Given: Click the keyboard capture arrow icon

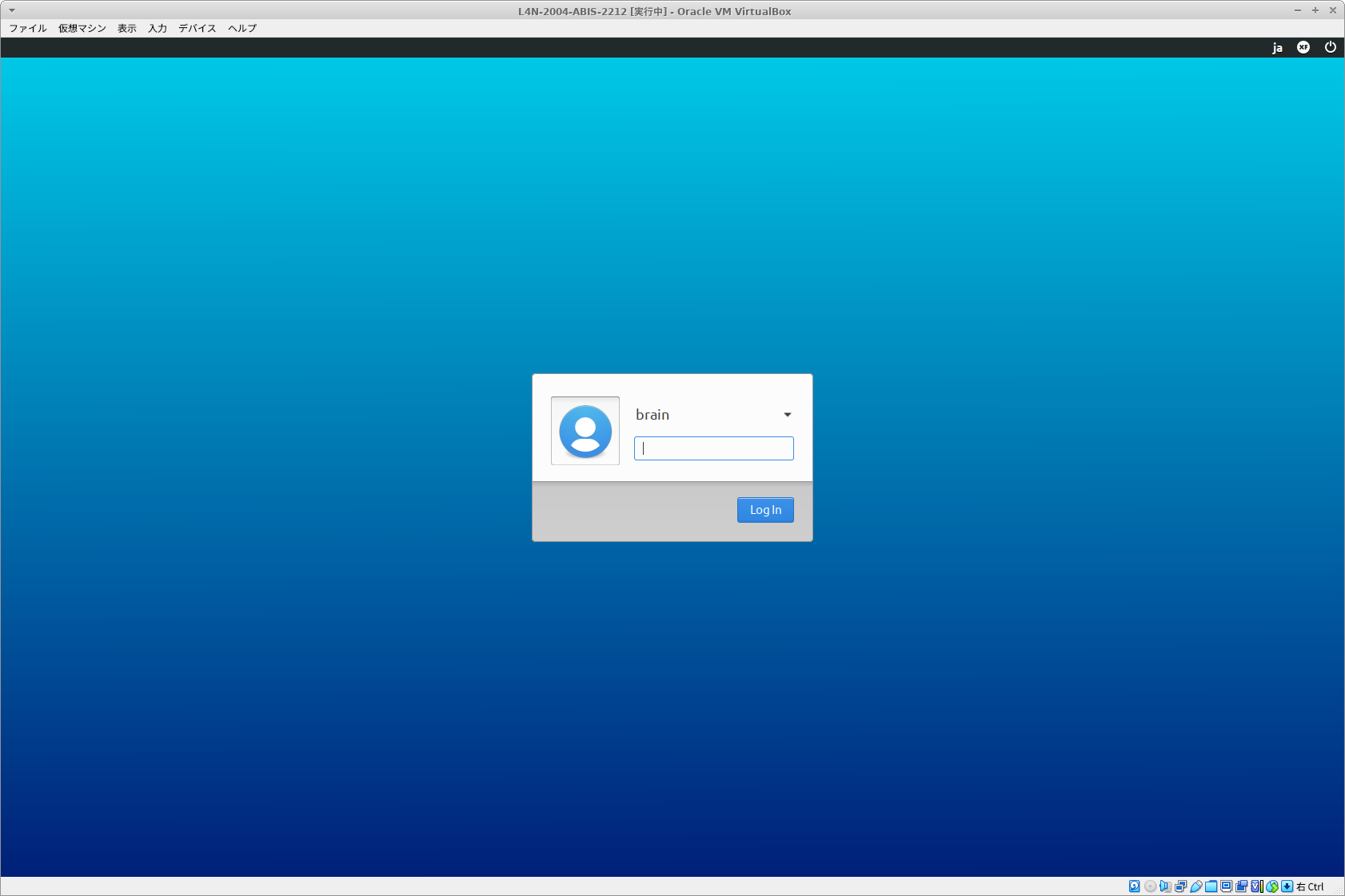Looking at the screenshot, I should click(1287, 886).
